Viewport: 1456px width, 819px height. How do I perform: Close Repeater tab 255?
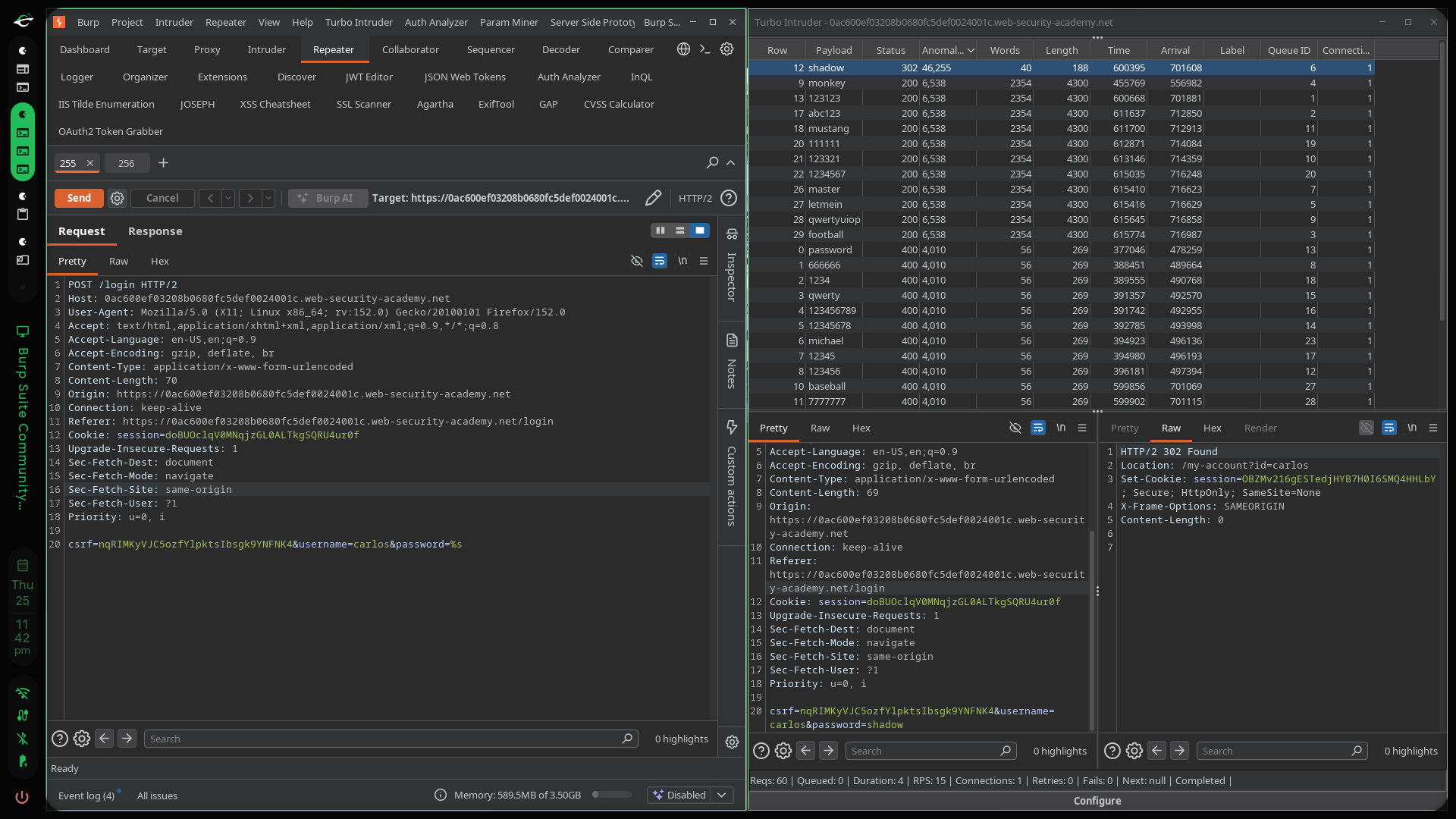pos(90,163)
